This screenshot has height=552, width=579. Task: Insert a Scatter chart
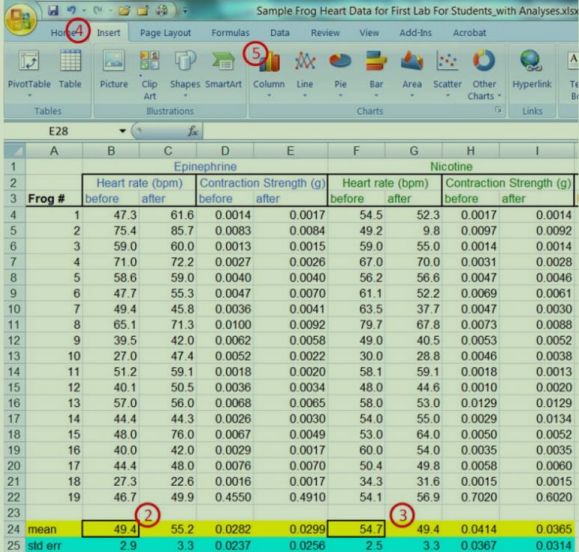point(447,74)
